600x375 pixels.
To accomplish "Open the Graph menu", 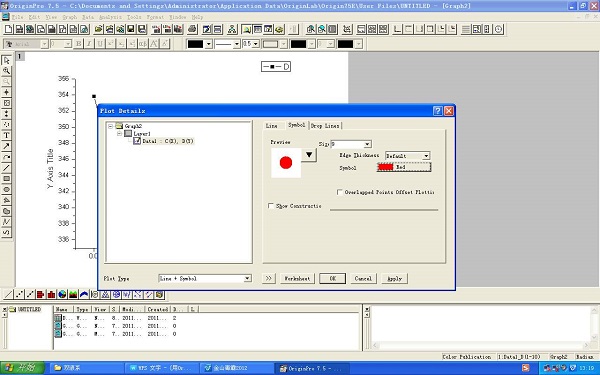I will 70,17.
